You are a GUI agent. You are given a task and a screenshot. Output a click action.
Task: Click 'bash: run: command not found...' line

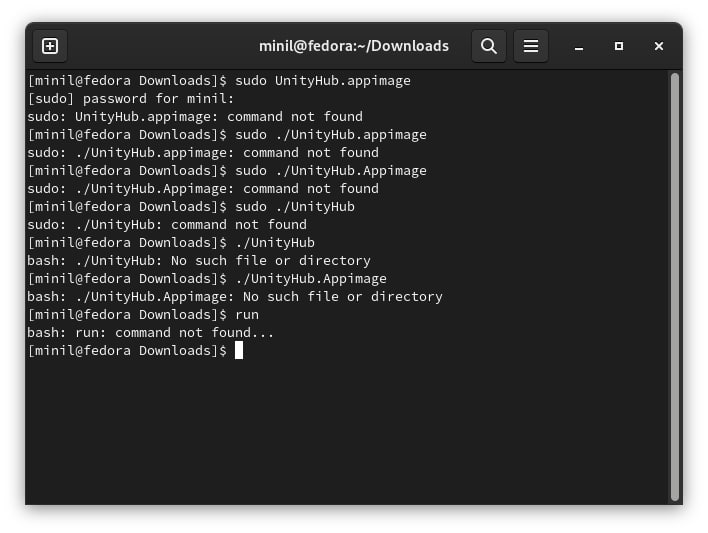pyautogui.click(x=151, y=332)
